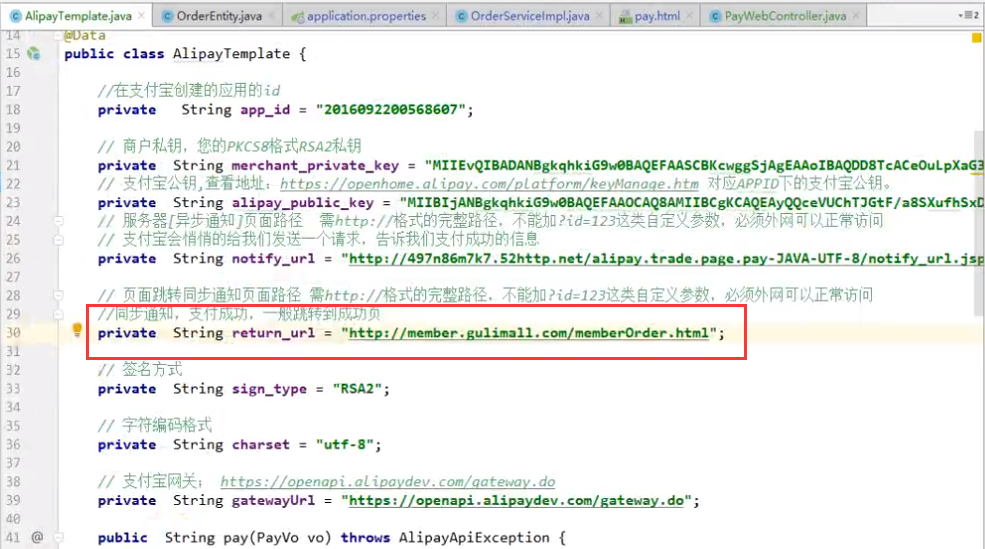The image size is (985, 549).
Task: Open the hidden tabs dropdown list
Action: coord(967,16)
